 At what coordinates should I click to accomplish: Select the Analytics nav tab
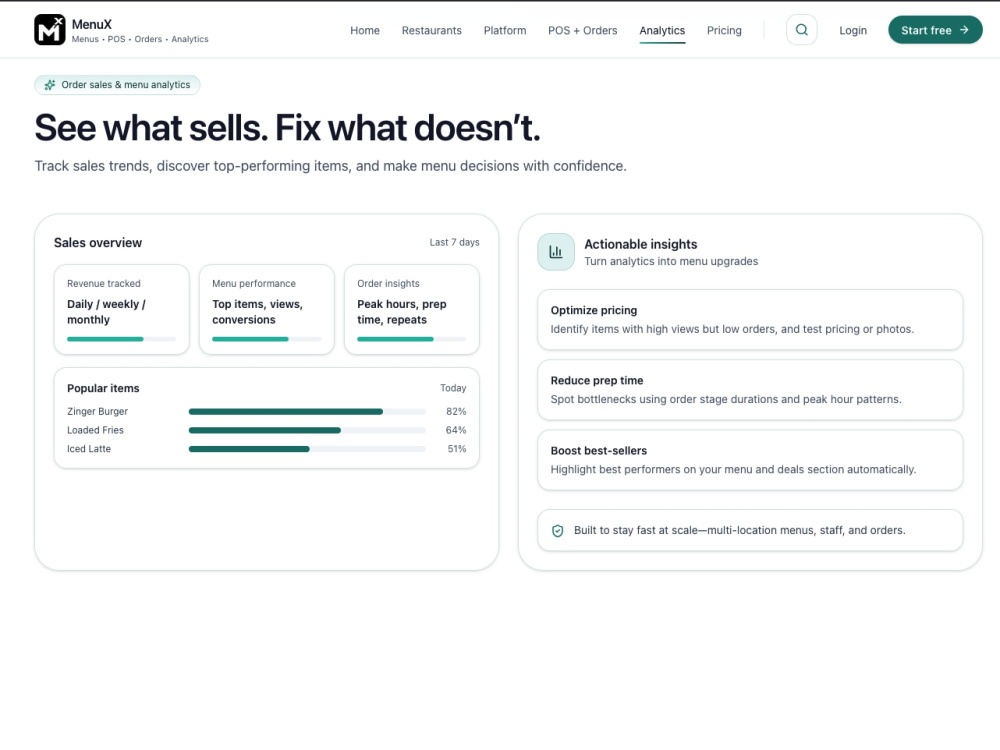coord(662,31)
